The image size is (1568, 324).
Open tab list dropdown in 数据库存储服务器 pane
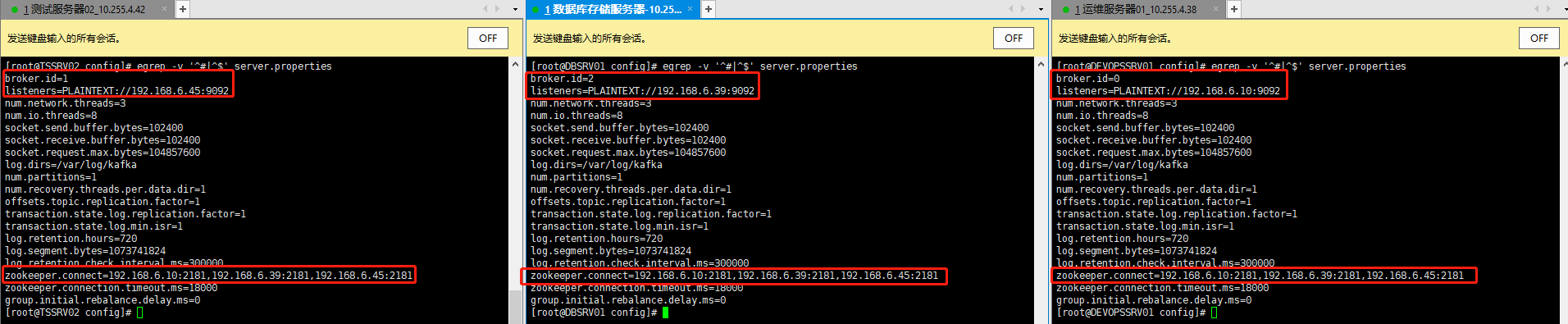click(x=1041, y=10)
